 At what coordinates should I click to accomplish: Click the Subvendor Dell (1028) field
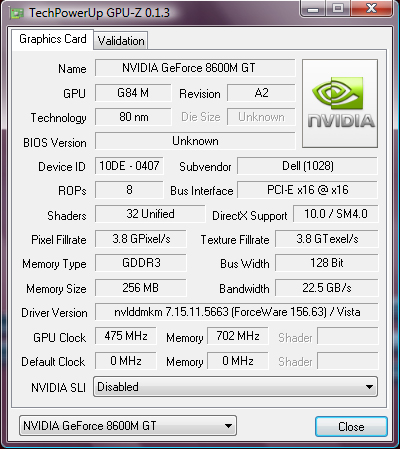(307, 166)
